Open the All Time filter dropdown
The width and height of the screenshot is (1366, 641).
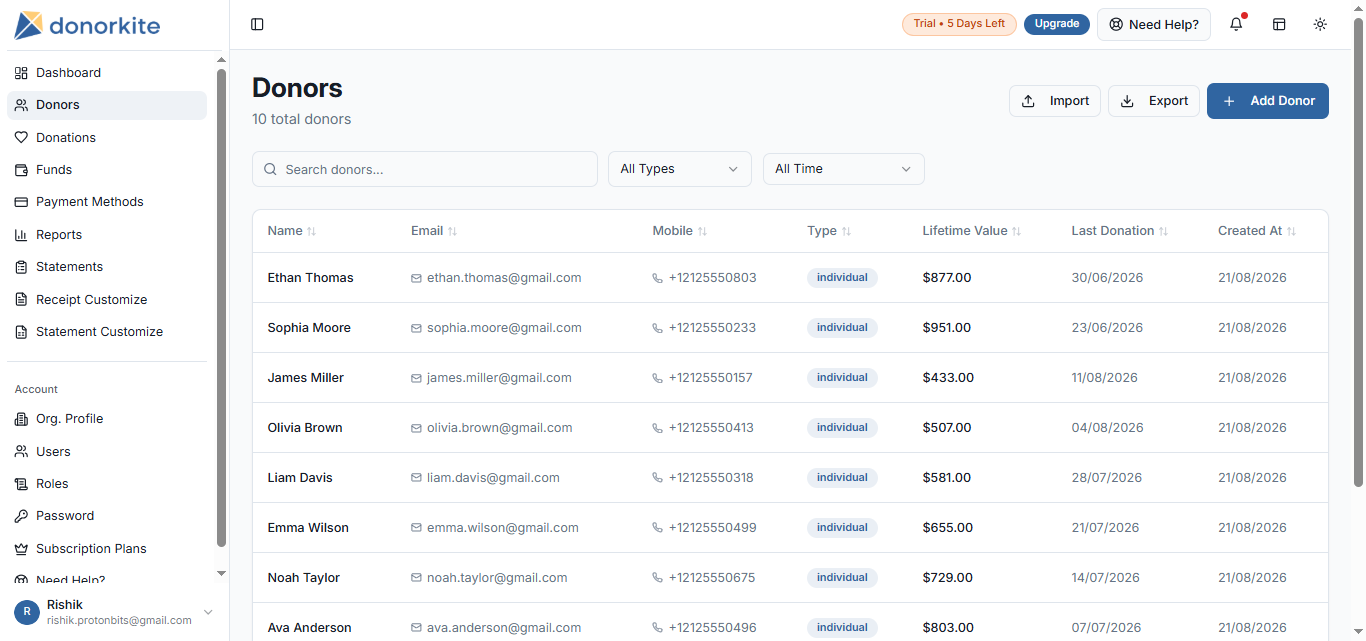pyautogui.click(x=844, y=169)
